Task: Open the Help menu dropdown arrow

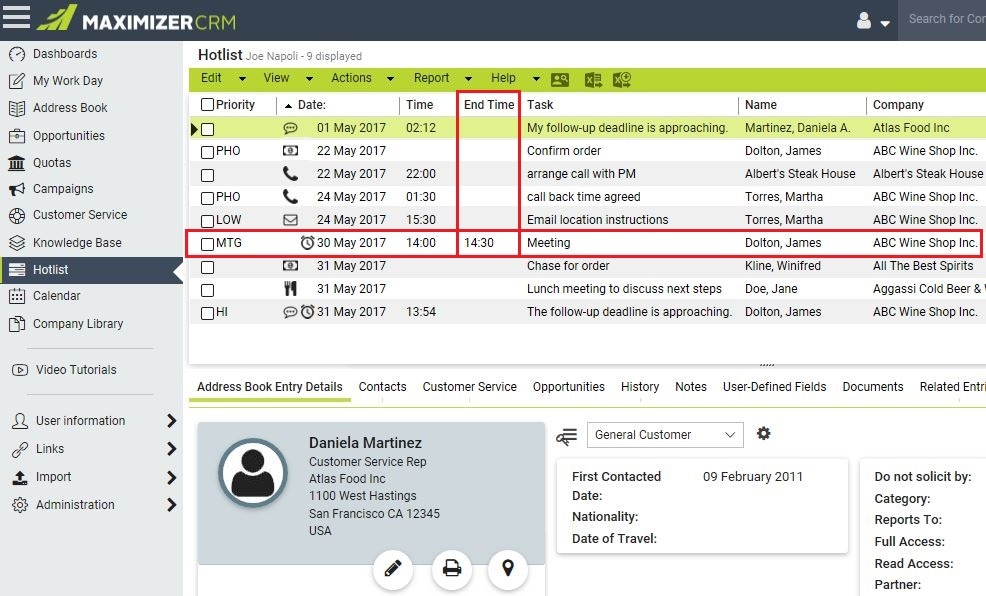Action: point(536,79)
